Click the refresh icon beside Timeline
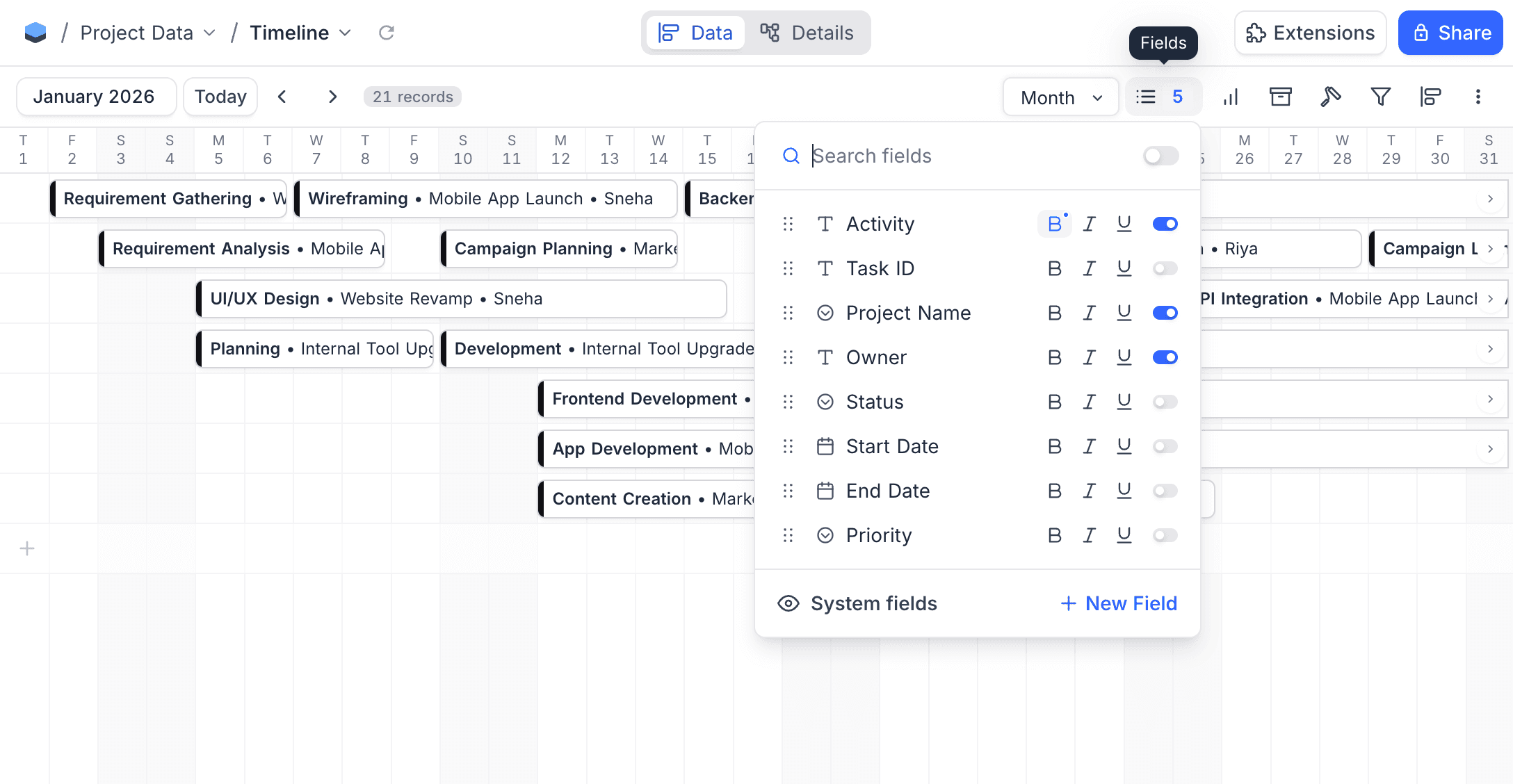The width and height of the screenshot is (1513, 784). (x=387, y=33)
